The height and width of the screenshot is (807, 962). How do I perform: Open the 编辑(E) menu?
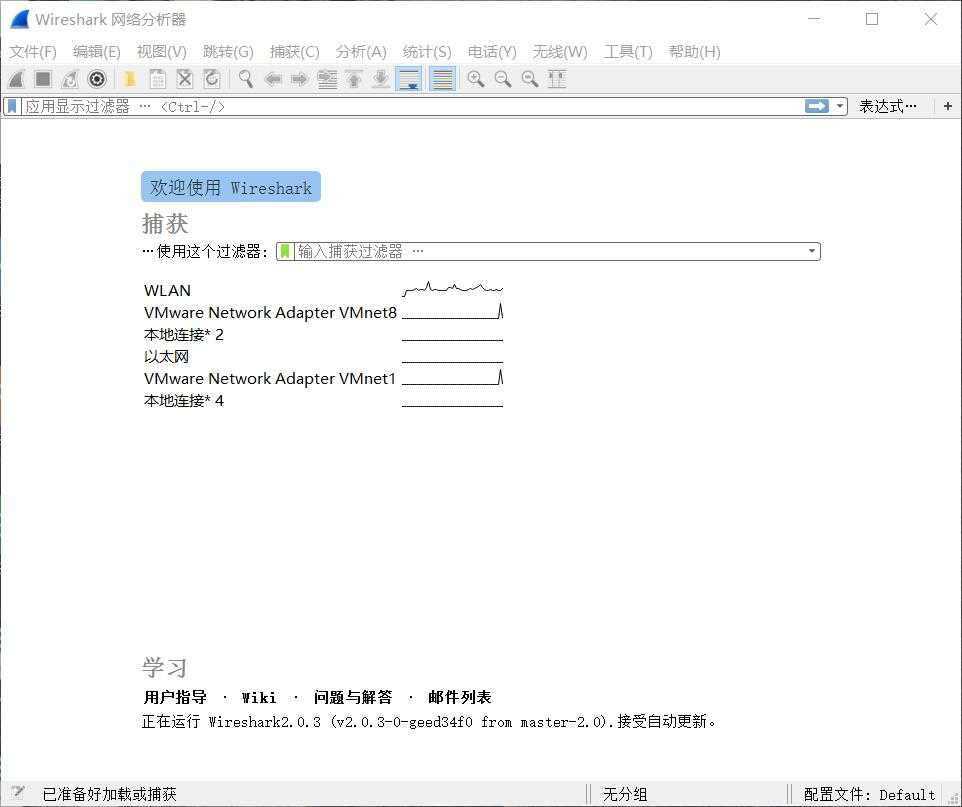[96, 52]
